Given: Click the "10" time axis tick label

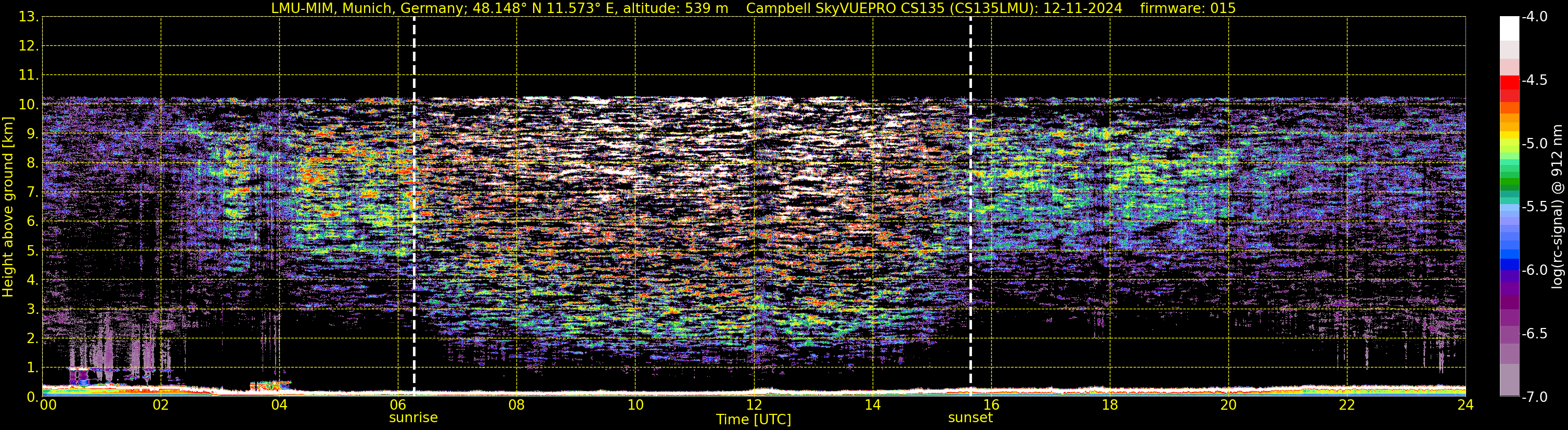Looking at the screenshot, I should point(636,405).
